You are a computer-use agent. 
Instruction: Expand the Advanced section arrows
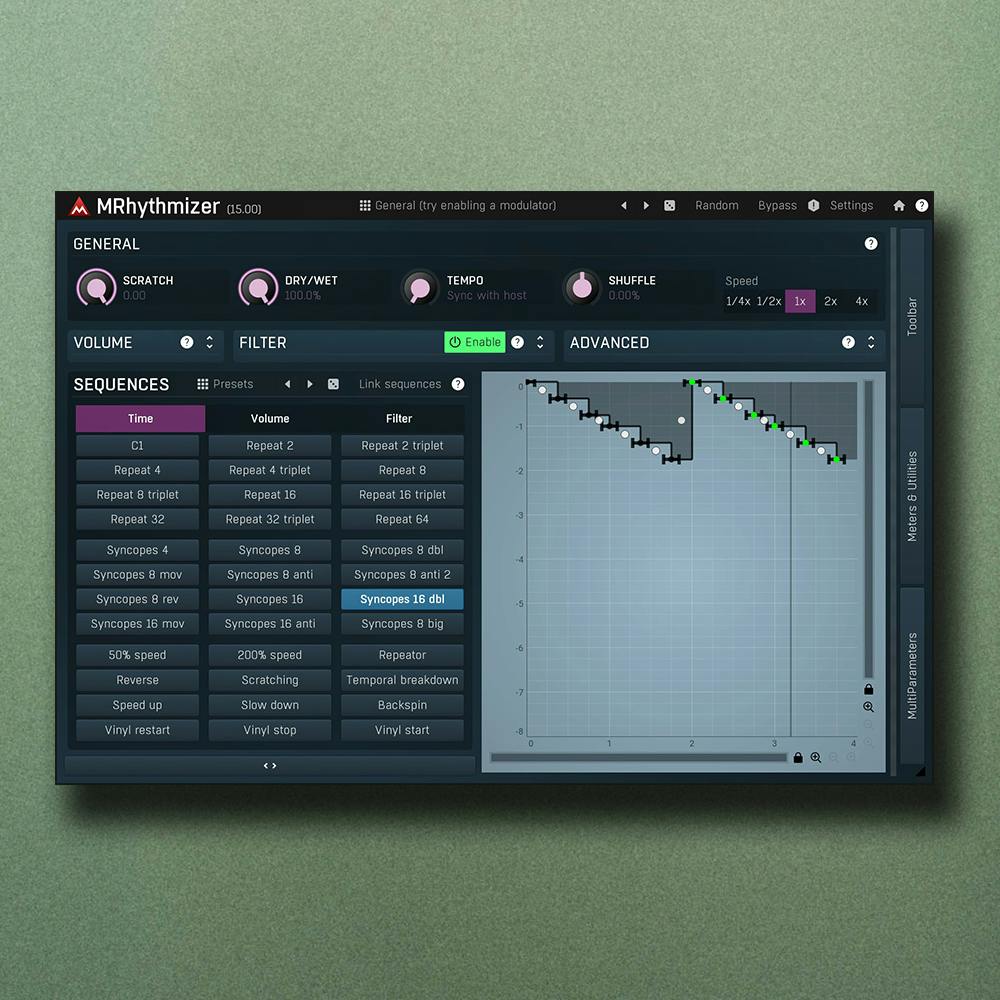[871, 342]
